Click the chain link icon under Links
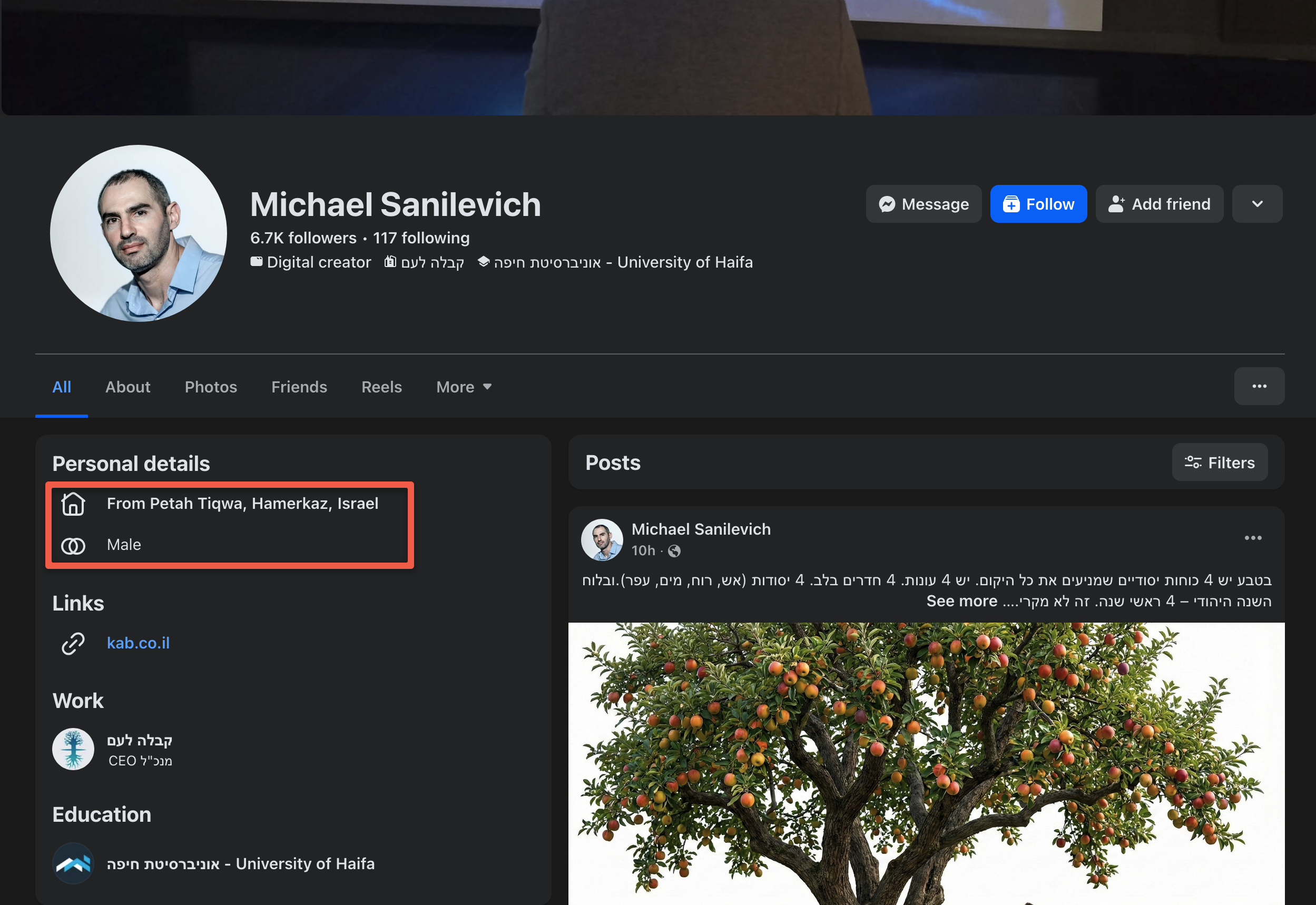This screenshot has height=905, width=1316. coord(73,643)
